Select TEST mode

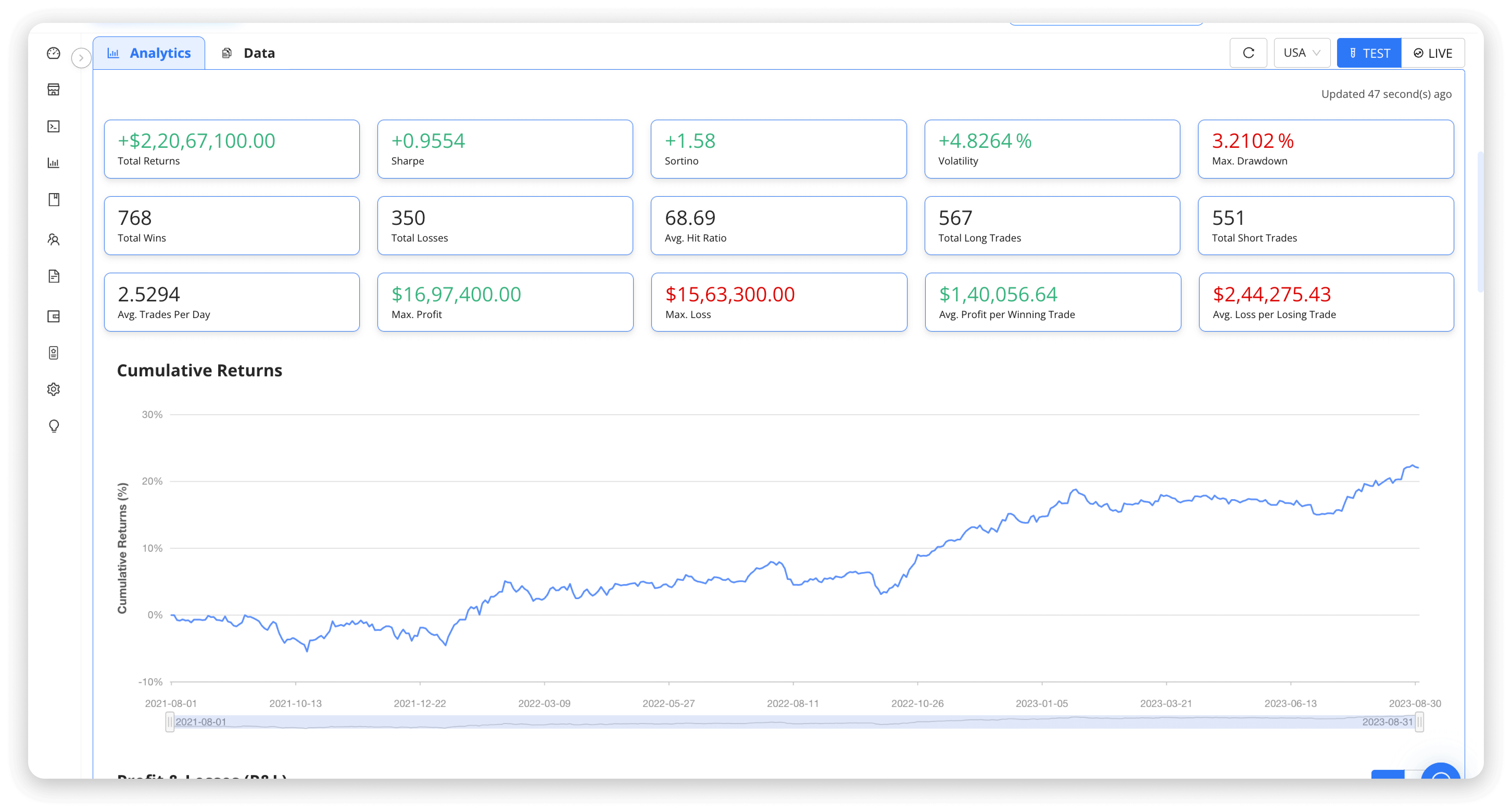click(x=1369, y=53)
